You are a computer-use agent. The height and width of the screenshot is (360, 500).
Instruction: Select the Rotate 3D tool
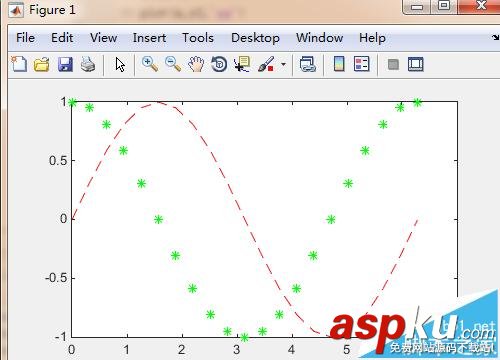[219, 64]
